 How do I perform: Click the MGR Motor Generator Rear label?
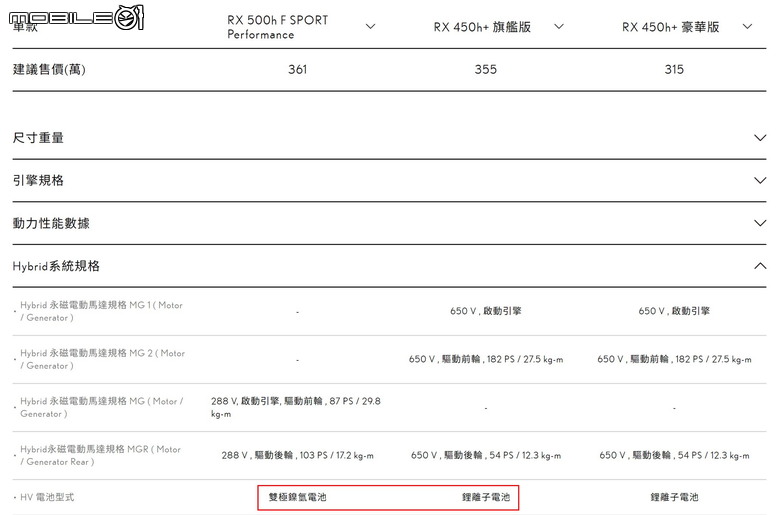(x=100, y=455)
